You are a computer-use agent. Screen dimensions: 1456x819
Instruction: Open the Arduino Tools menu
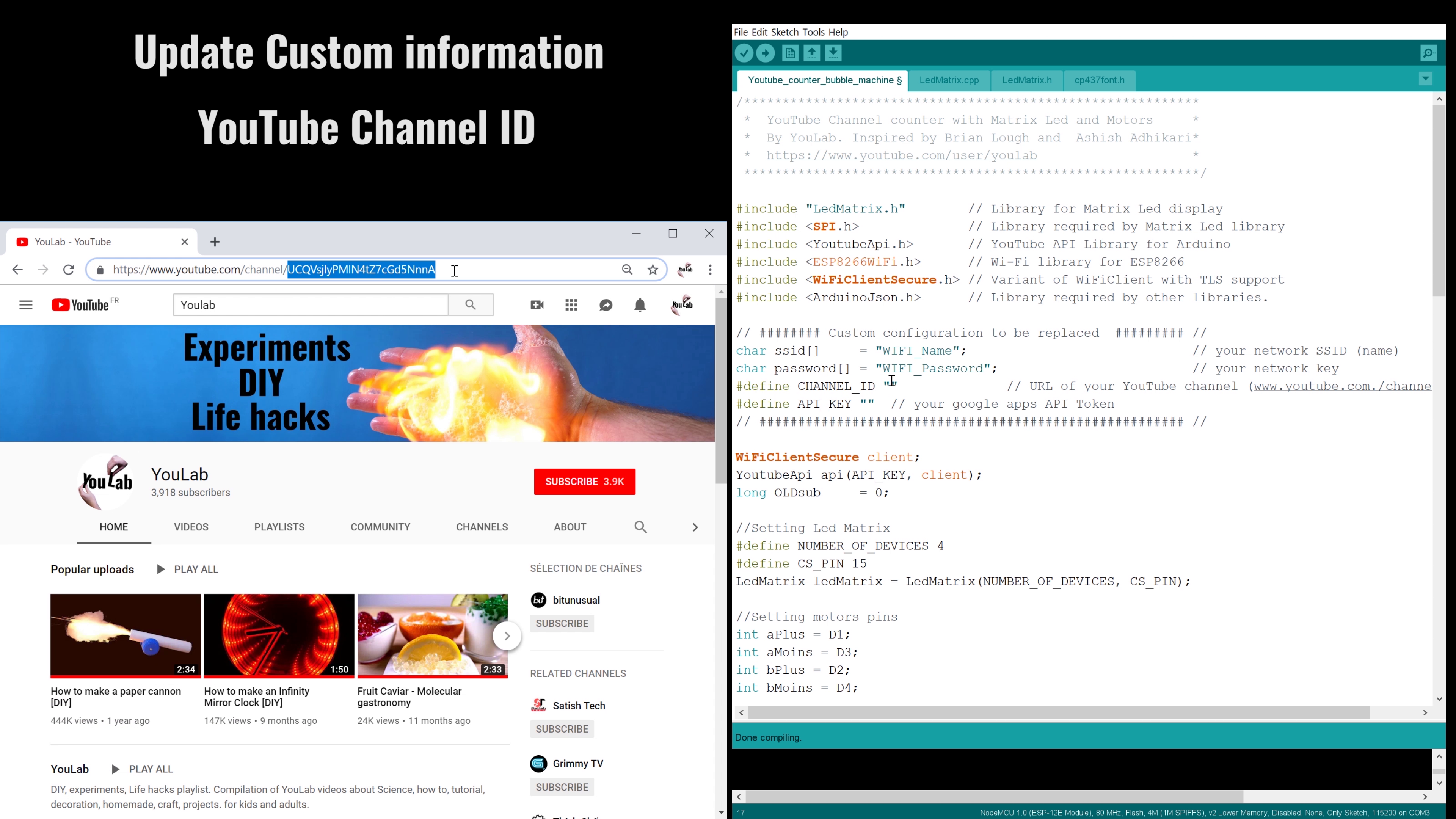813,32
